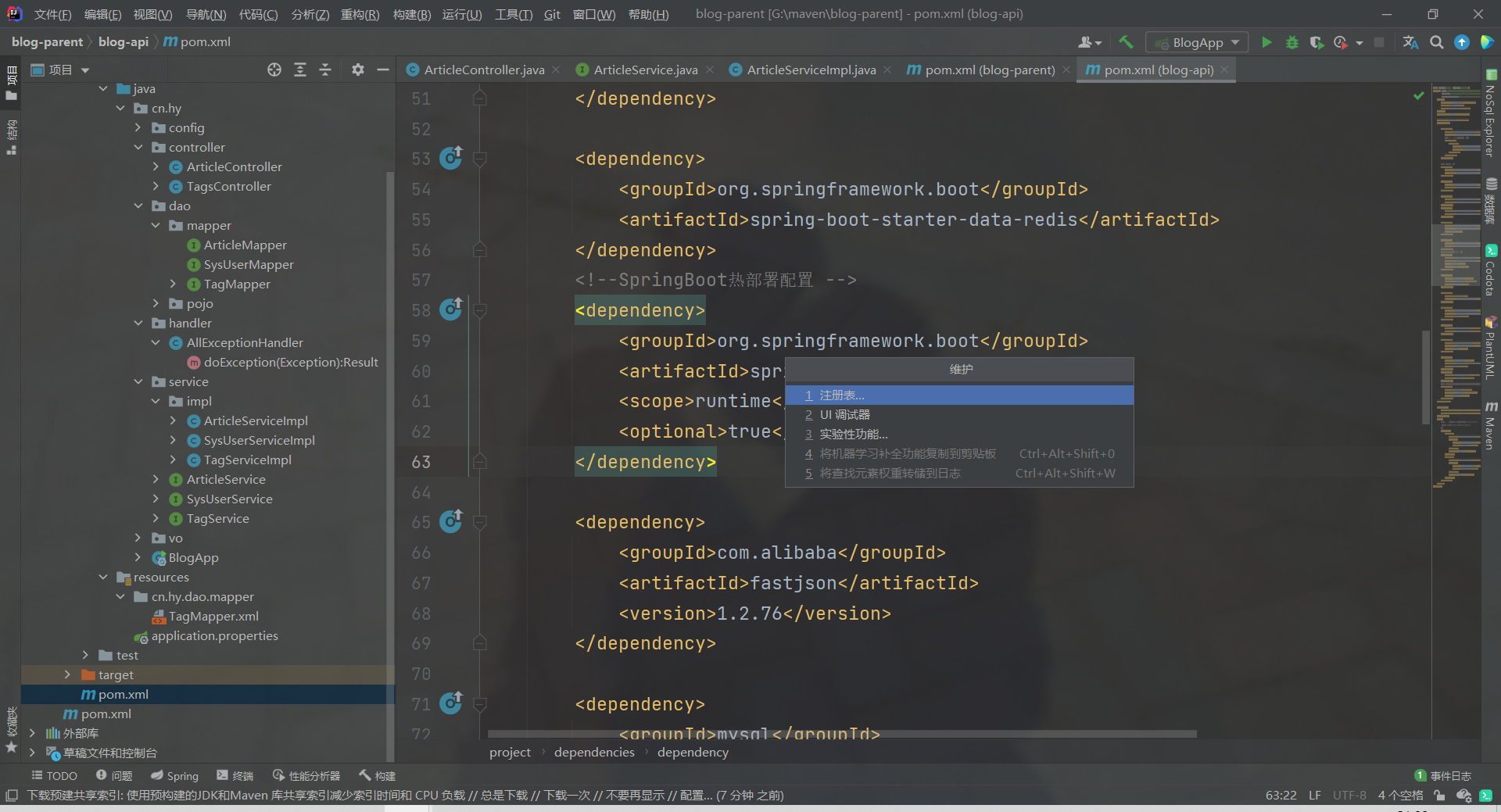Open Maven tool window on right sidebar
1501x812 pixels.
pyautogui.click(x=1491, y=426)
